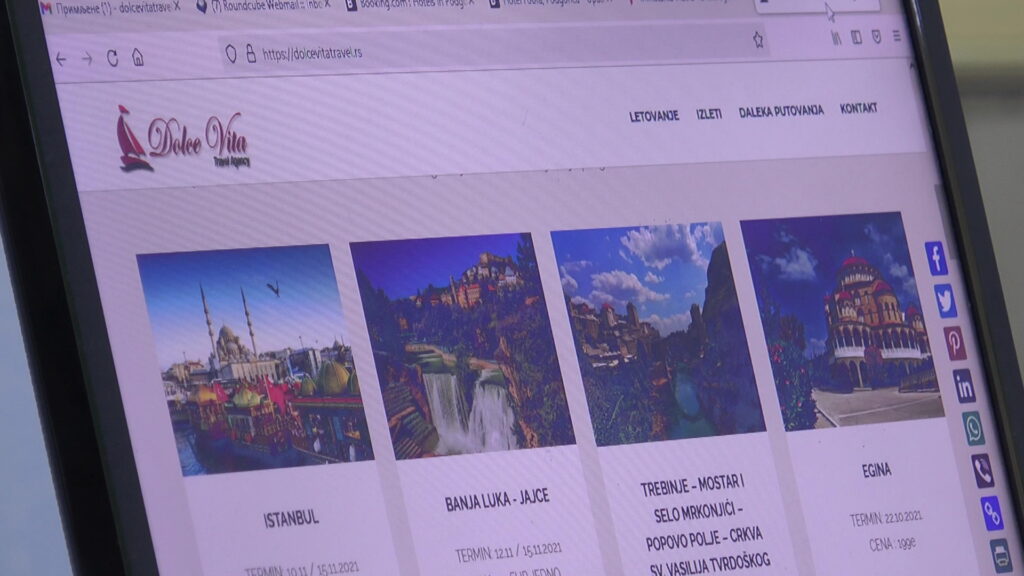Open the Istanbul trip photo
This screenshot has height=576, width=1024.
click(255, 359)
